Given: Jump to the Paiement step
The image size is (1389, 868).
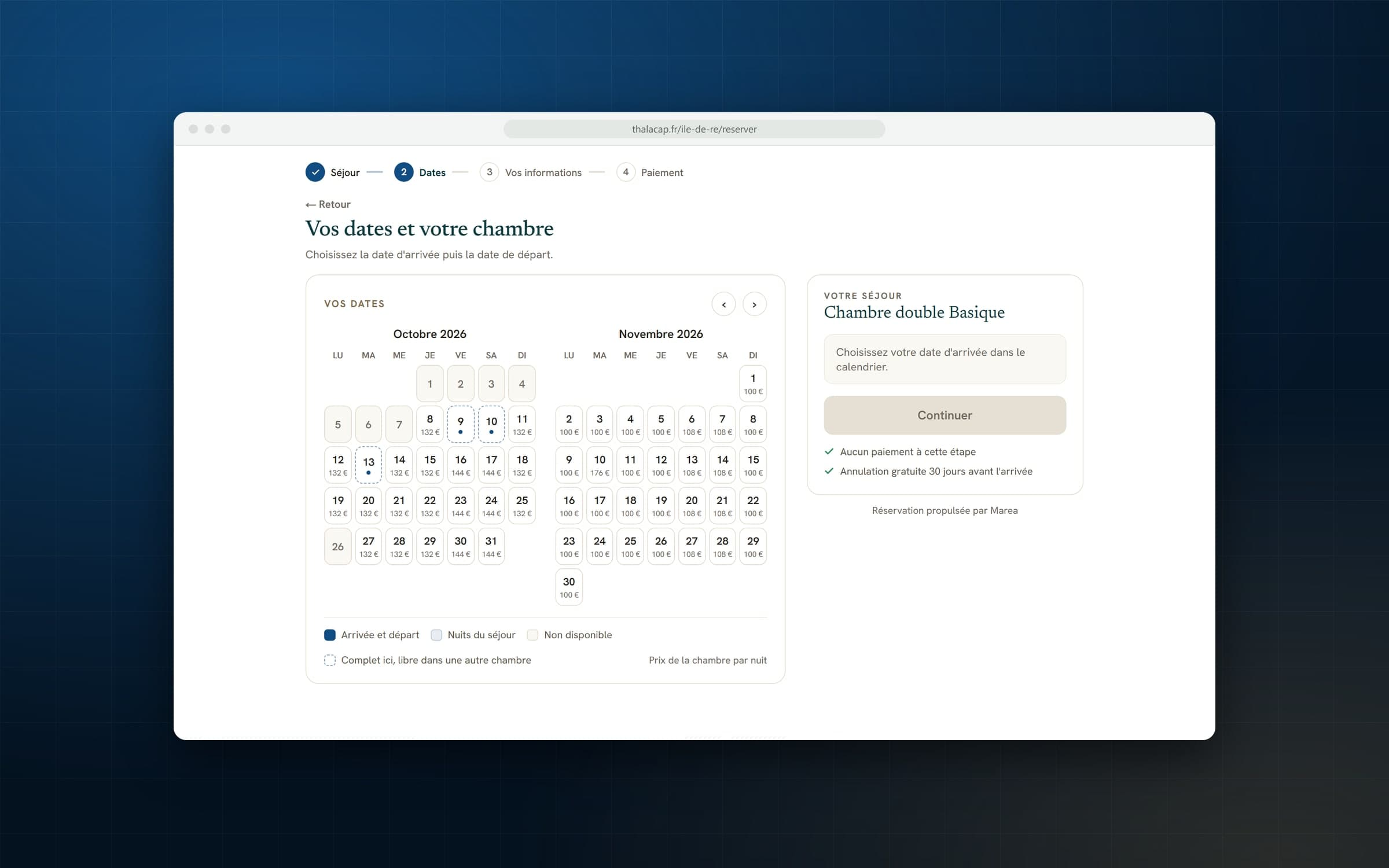Looking at the screenshot, I should click(650, 172).
